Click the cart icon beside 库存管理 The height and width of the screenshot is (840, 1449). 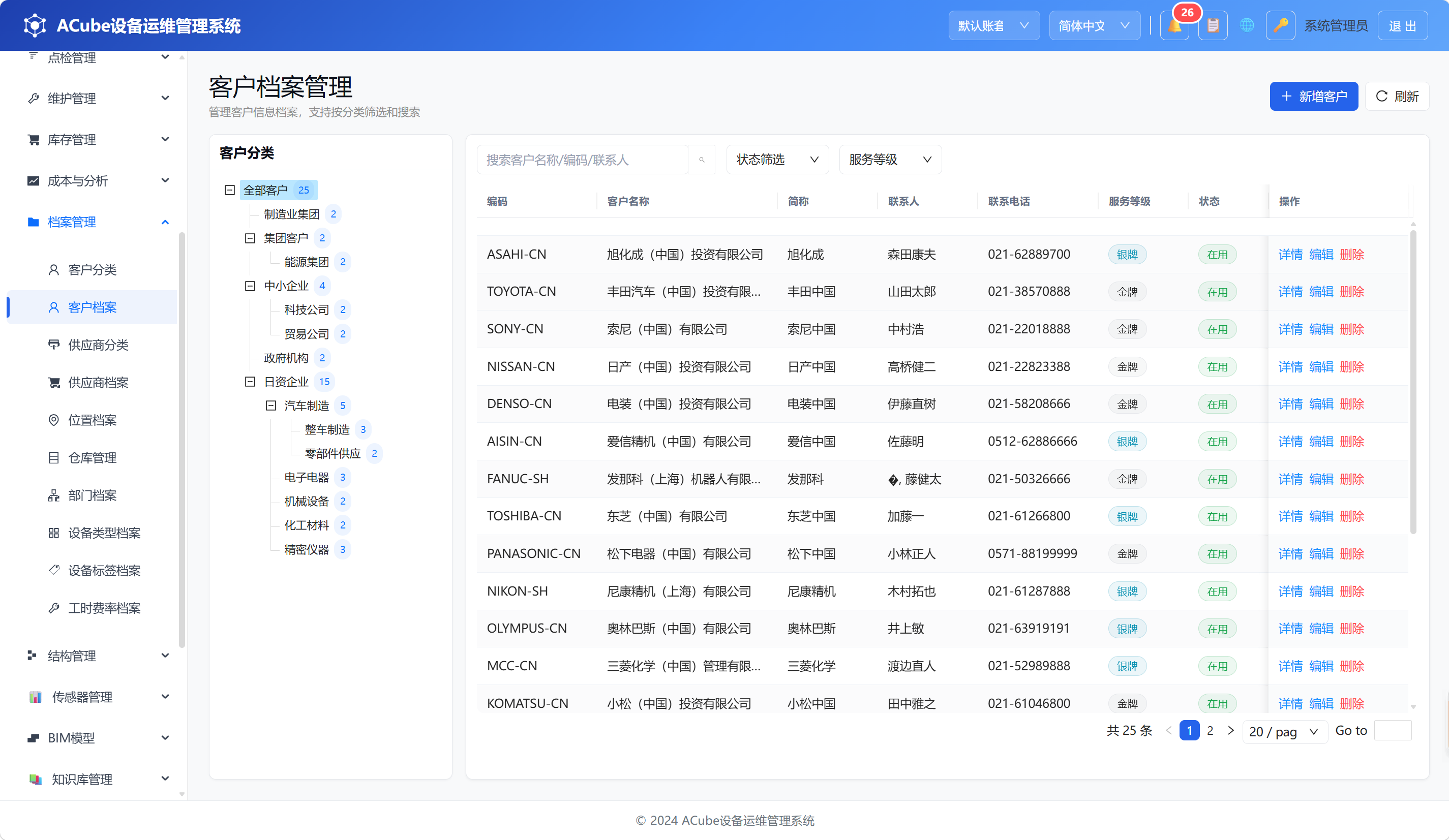pyautogui.click(x=34, y=140)
